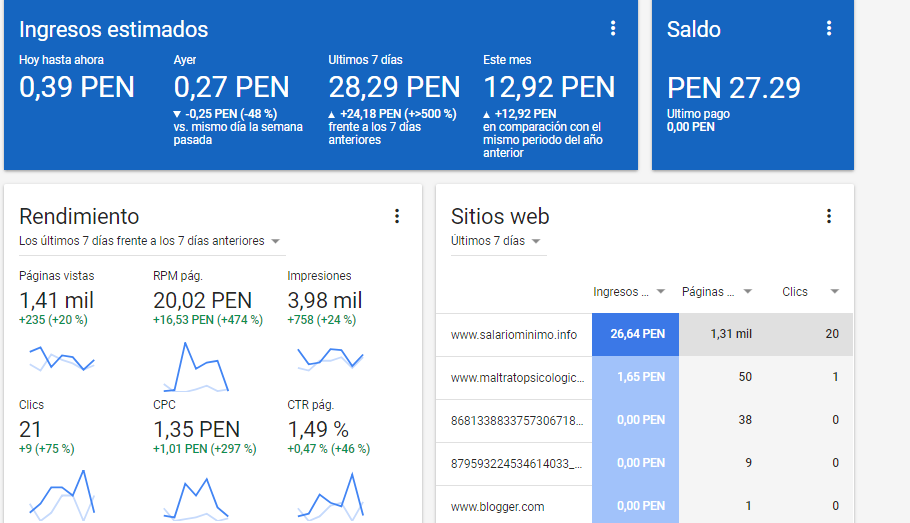Click the 0,39 PEN today earnings value
910x523 pixels.
pos(77,88)
